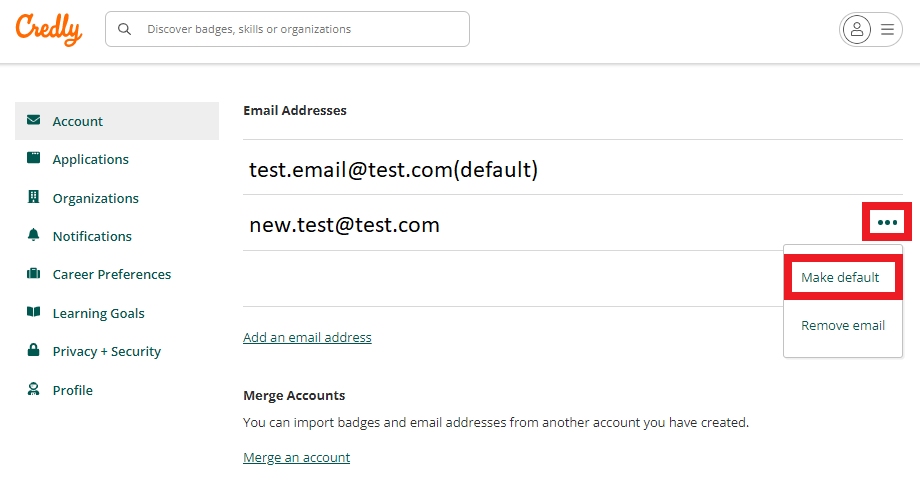
Task: Click the Learning Goals book icon
Action: (33, 311)
